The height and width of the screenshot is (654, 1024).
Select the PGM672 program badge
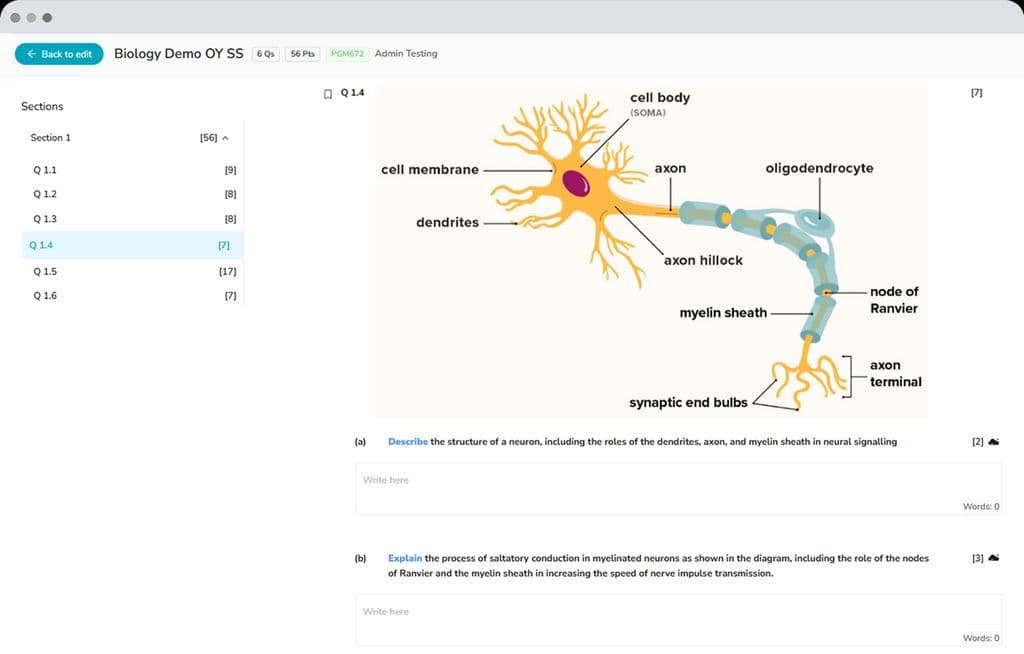[x=347, y=54]
